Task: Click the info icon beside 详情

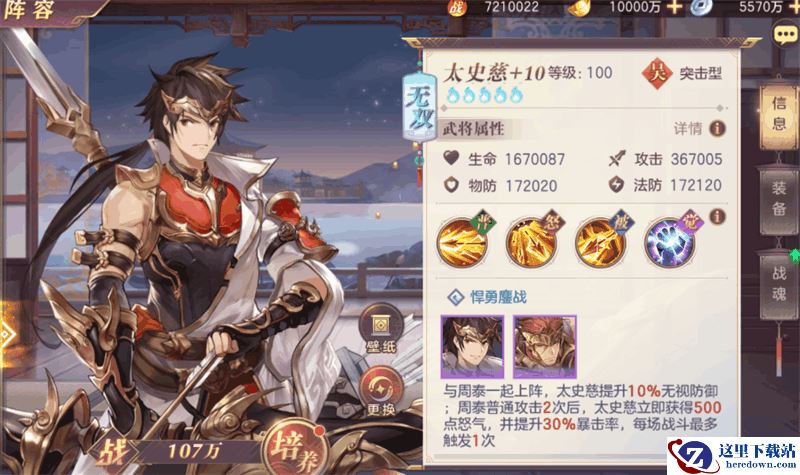Action: pos(717,129)
